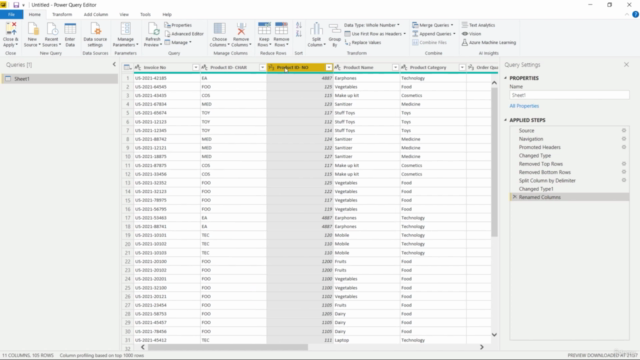Open Text Analytics
The width and height of the screenshot is (640, 360).
478,25
